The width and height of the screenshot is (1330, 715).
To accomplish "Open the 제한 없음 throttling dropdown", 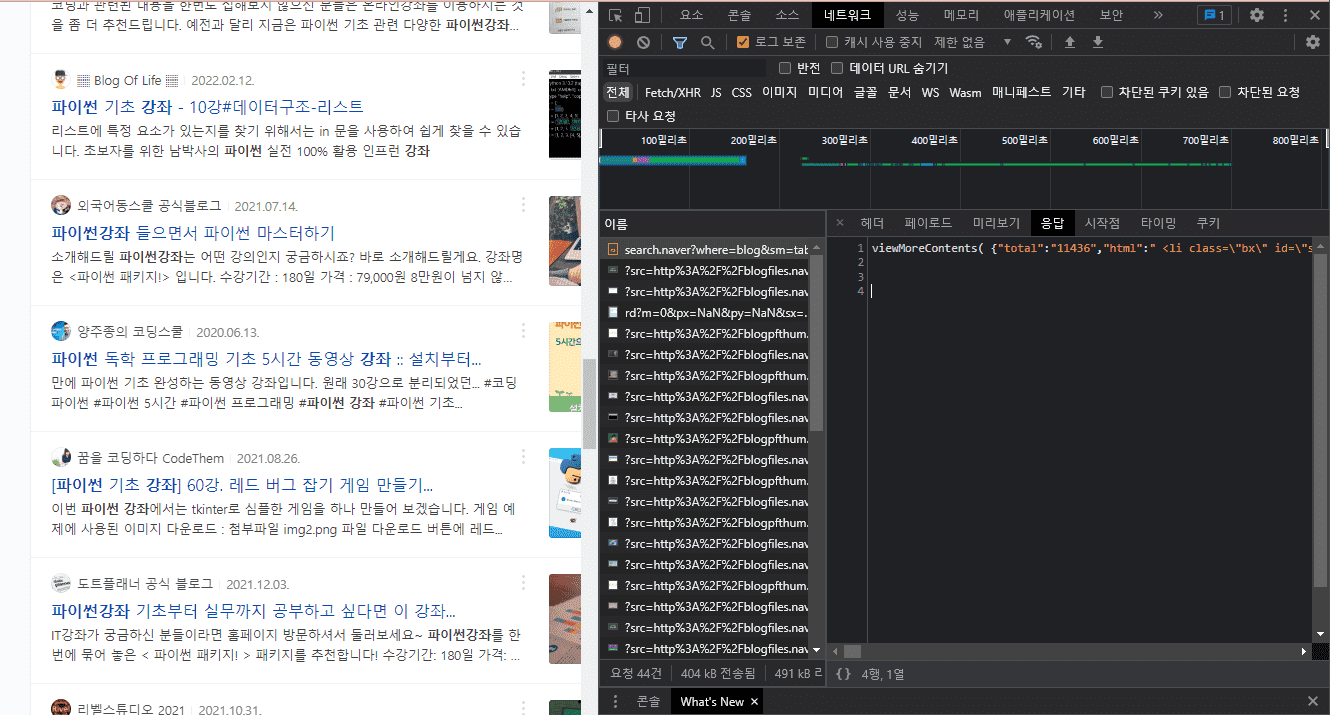I will pos(972,42).
